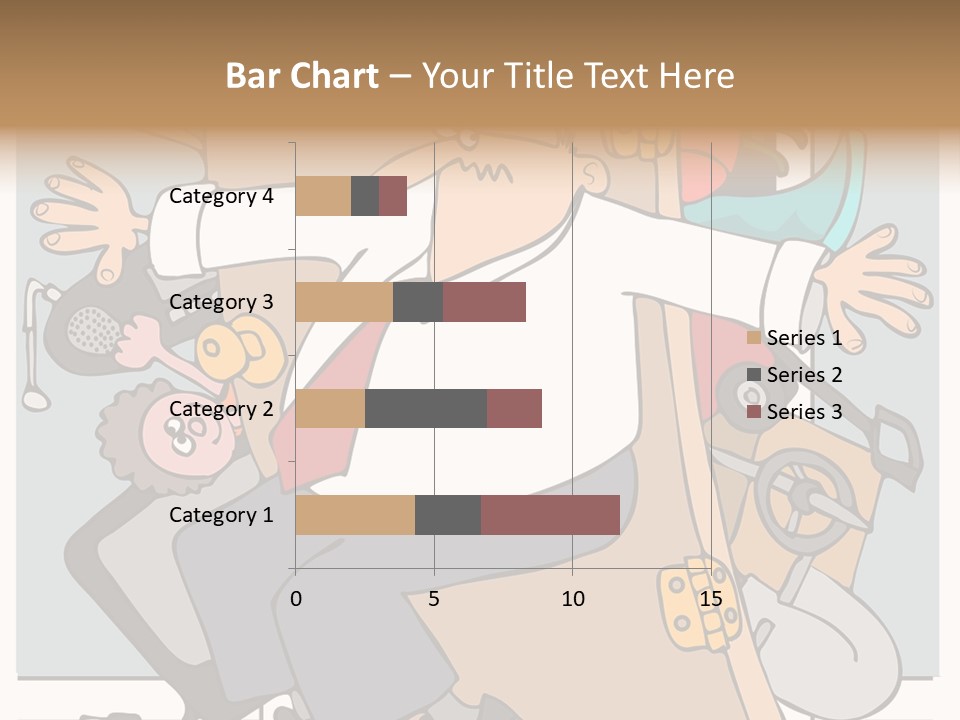Select the Series 1 legend label

(x=804, y=338)
